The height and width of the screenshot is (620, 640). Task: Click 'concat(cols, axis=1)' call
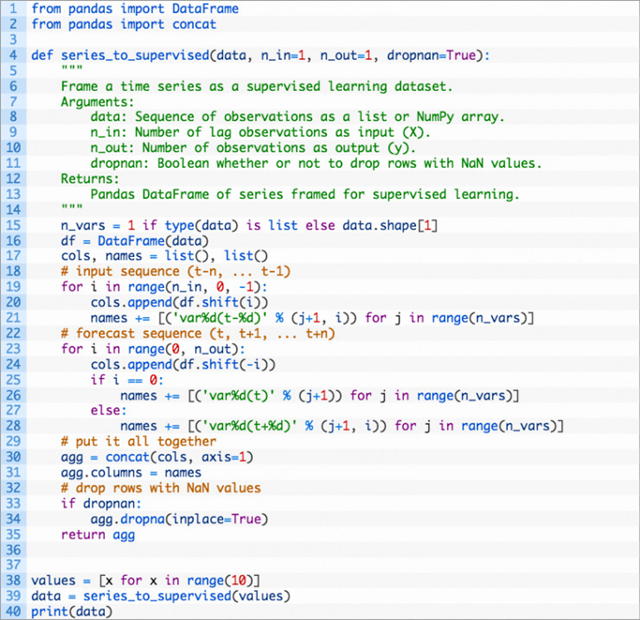(180, 458)
